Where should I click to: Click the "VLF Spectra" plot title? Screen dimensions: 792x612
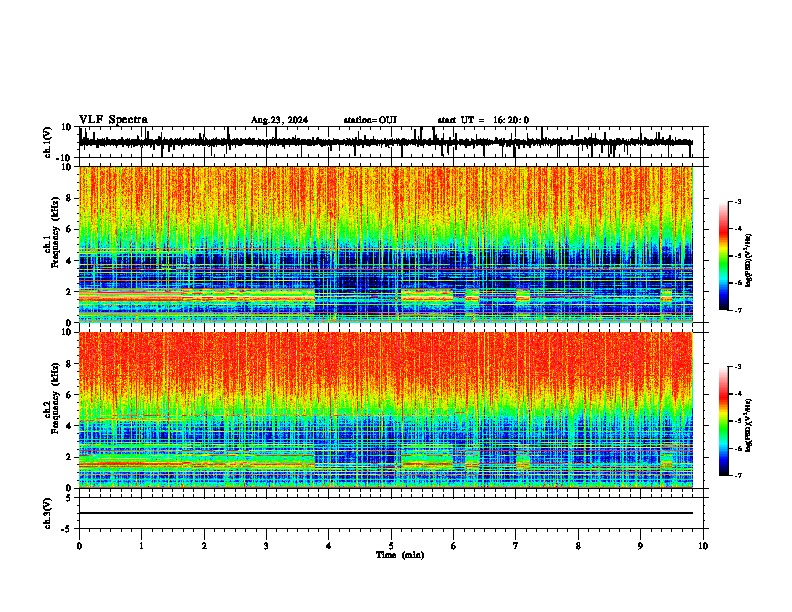pos(113,120)
